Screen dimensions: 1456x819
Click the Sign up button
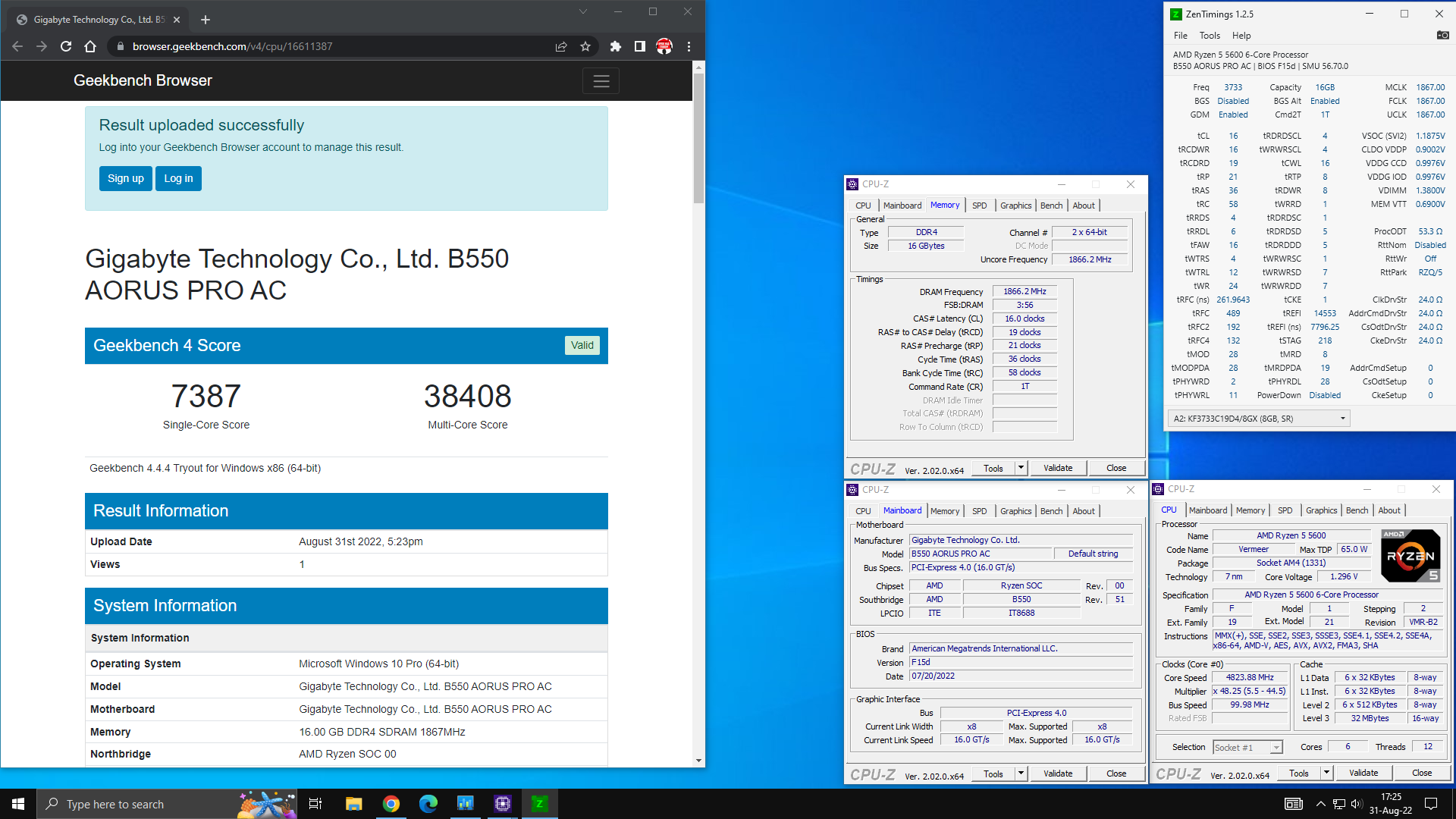(x=126, y=178)
